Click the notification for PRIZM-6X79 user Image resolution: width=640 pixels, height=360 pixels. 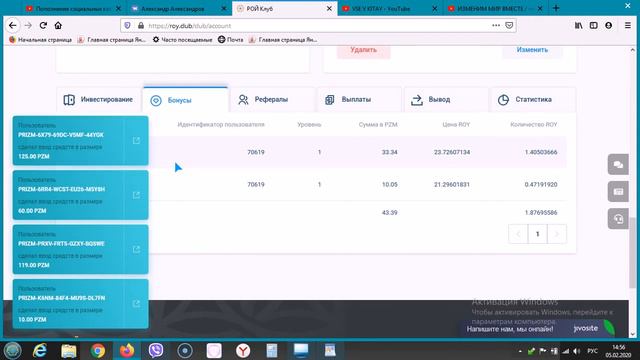point(80,140)
